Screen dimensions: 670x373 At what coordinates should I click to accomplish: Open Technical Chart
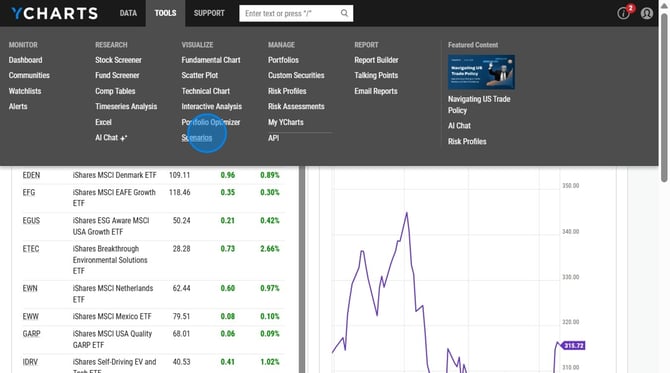[x=206, y=91]
